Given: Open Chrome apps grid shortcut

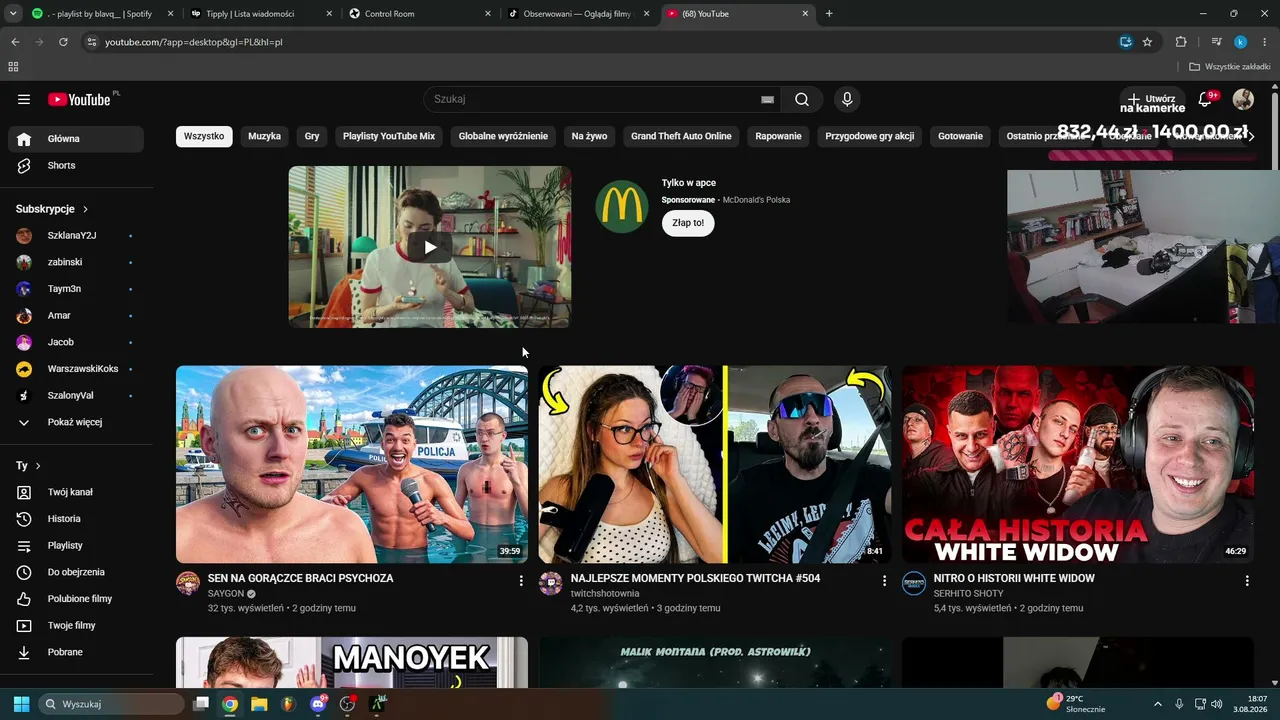Looking at the screenshot, I should (13, 67).
